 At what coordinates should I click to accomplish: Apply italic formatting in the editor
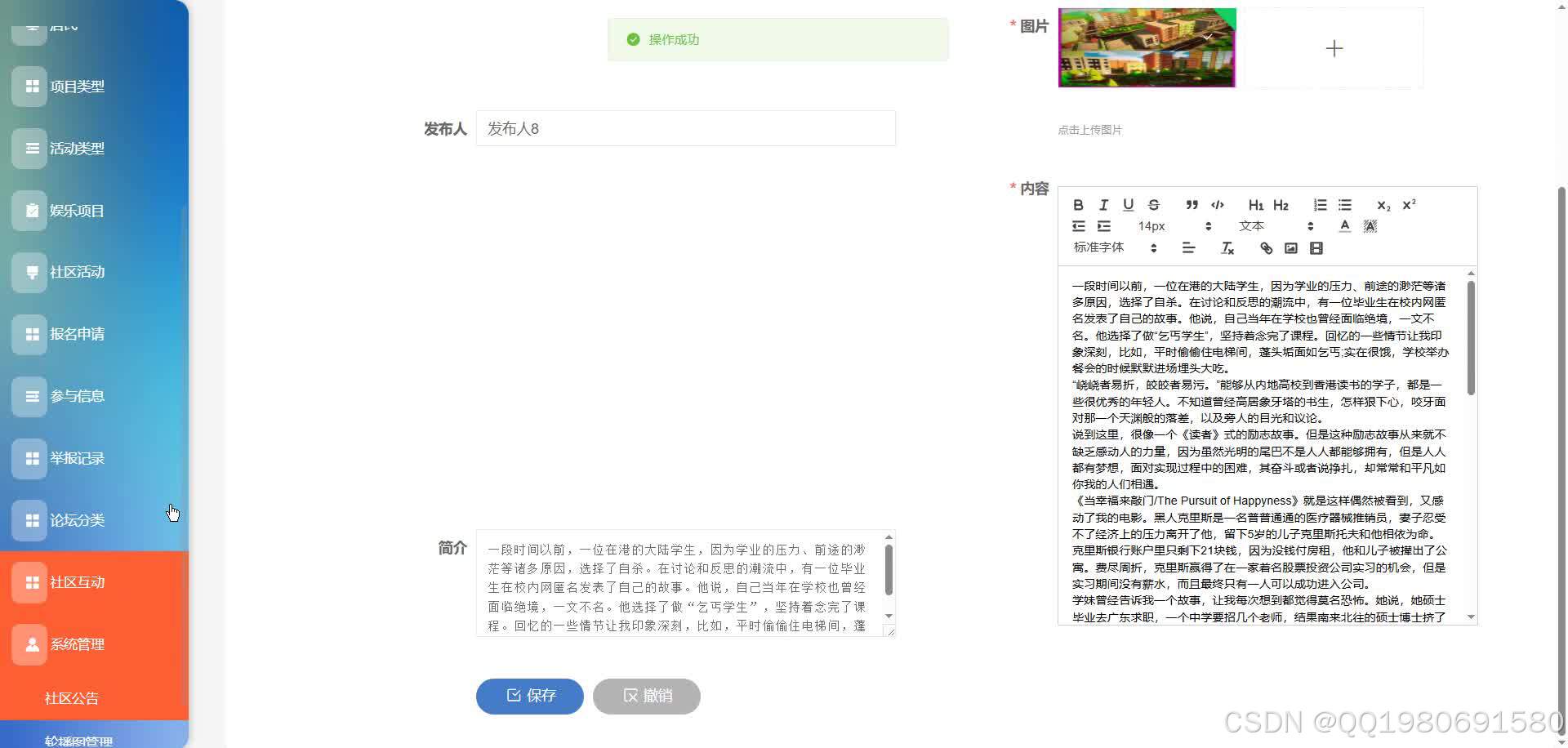(1104, 205)
